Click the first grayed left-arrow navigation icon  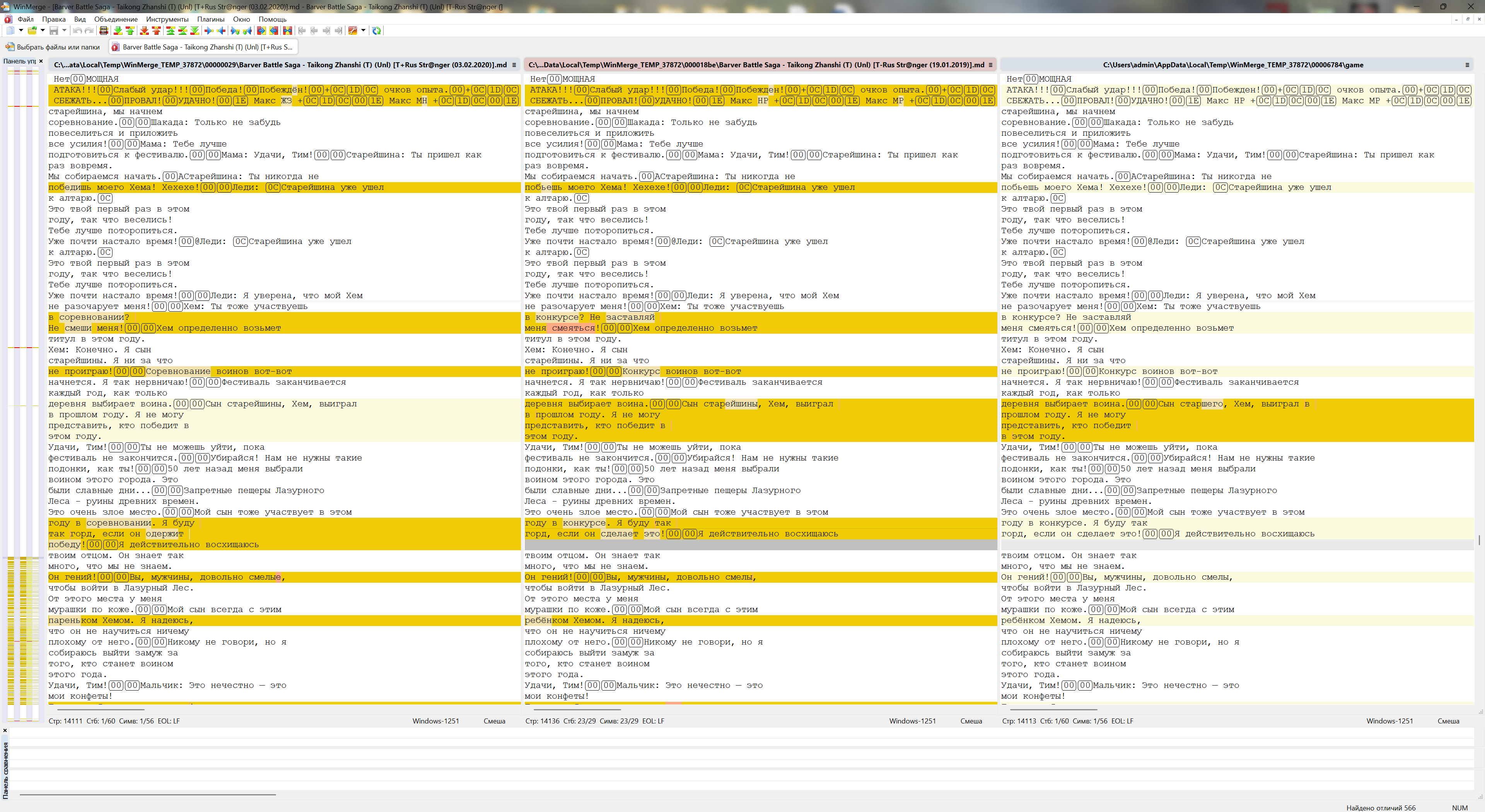tap(302, 31)
